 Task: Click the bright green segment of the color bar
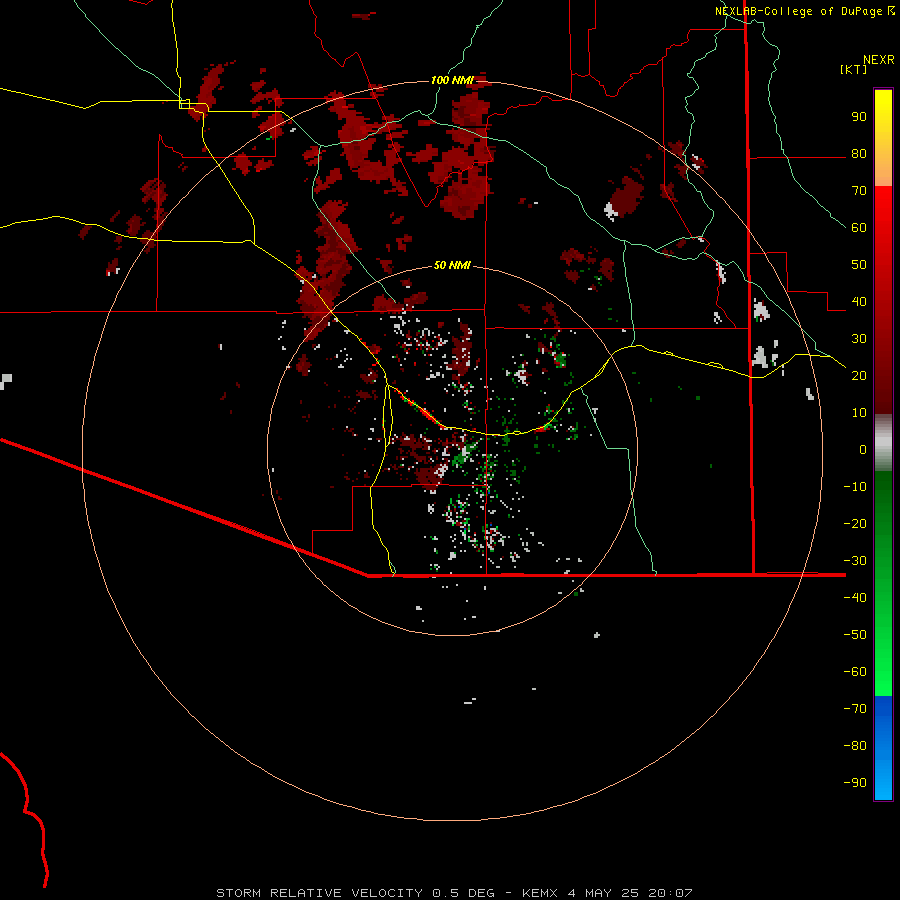883,583
